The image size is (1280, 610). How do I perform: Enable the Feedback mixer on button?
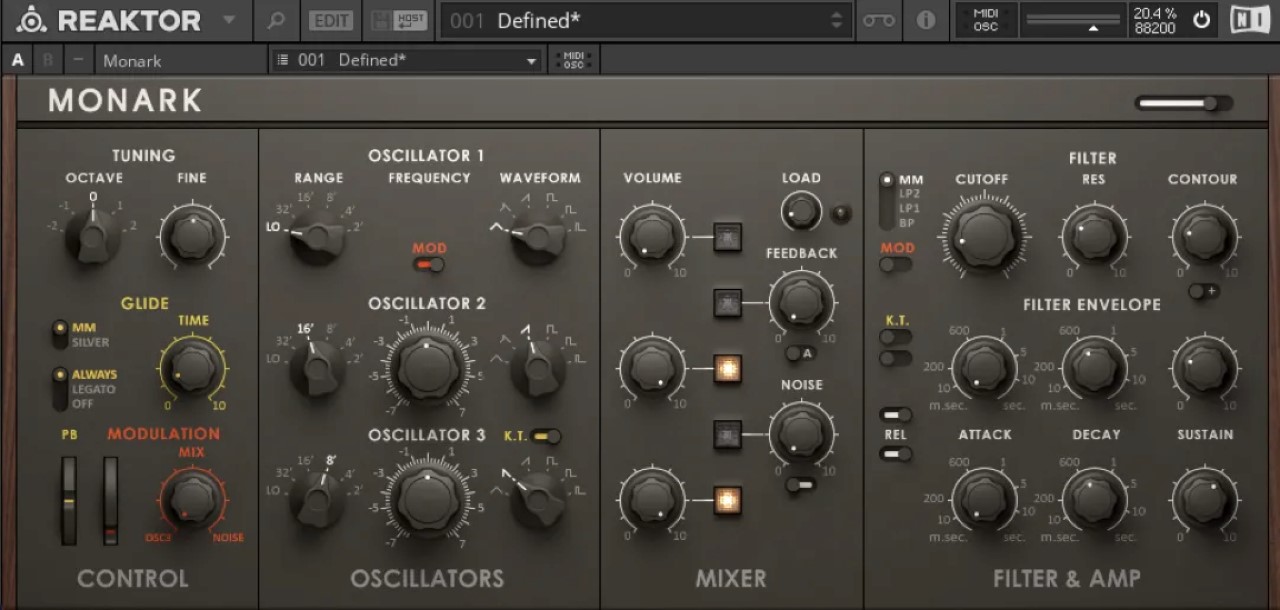point(728,303)
